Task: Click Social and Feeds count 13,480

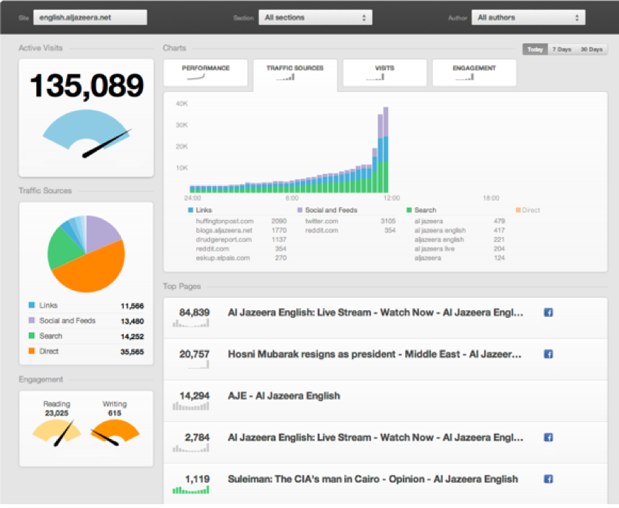Action: tap(132, 321)
